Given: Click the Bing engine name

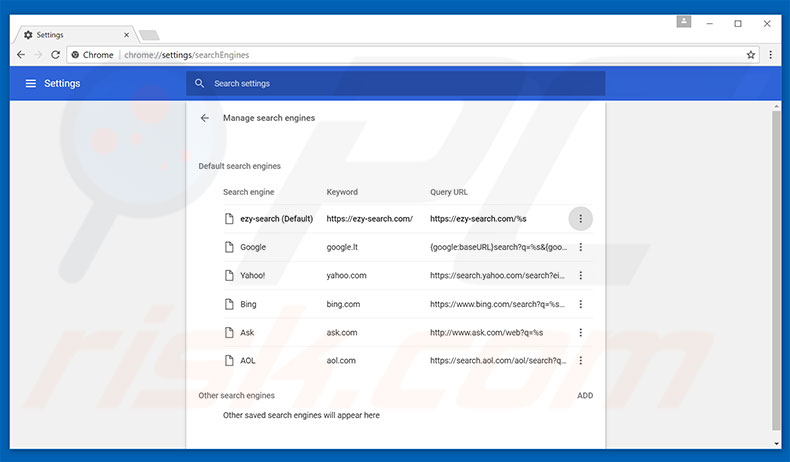Looking at the screenshot, I should click(248, 304).
